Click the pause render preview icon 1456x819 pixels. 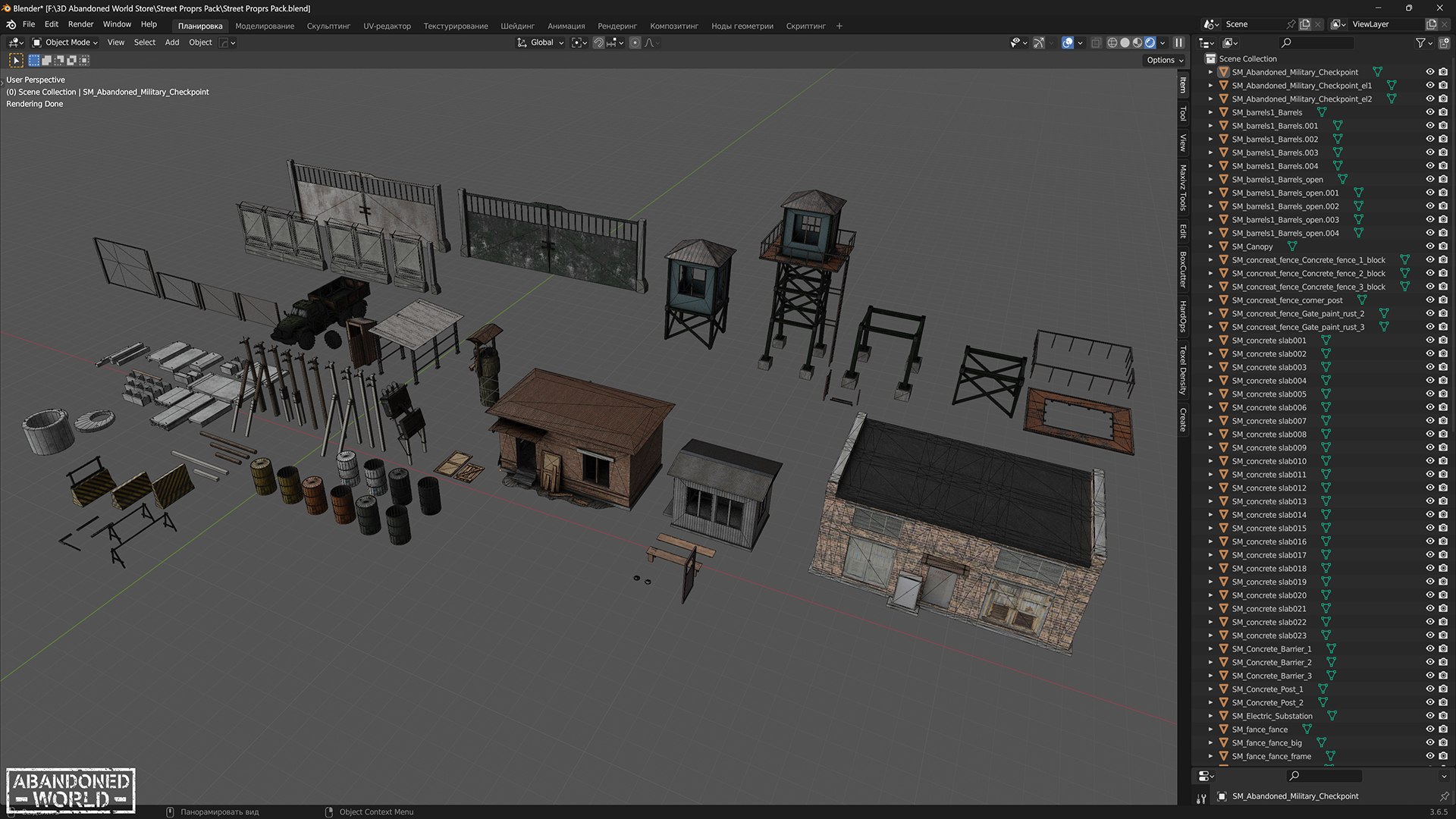click(1178, 42)
